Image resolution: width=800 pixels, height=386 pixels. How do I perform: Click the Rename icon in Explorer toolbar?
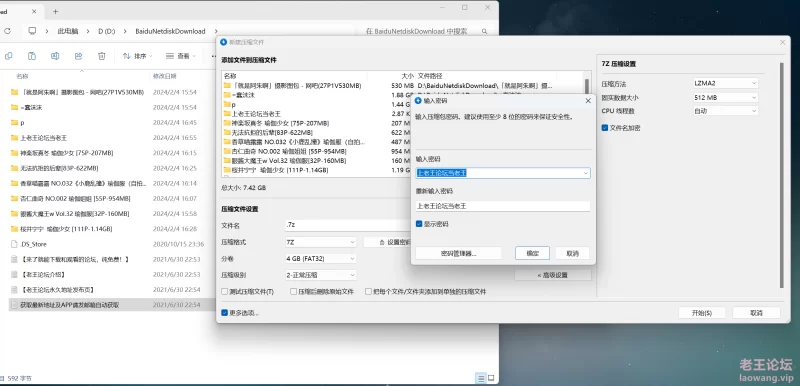[x=55, y=56]
